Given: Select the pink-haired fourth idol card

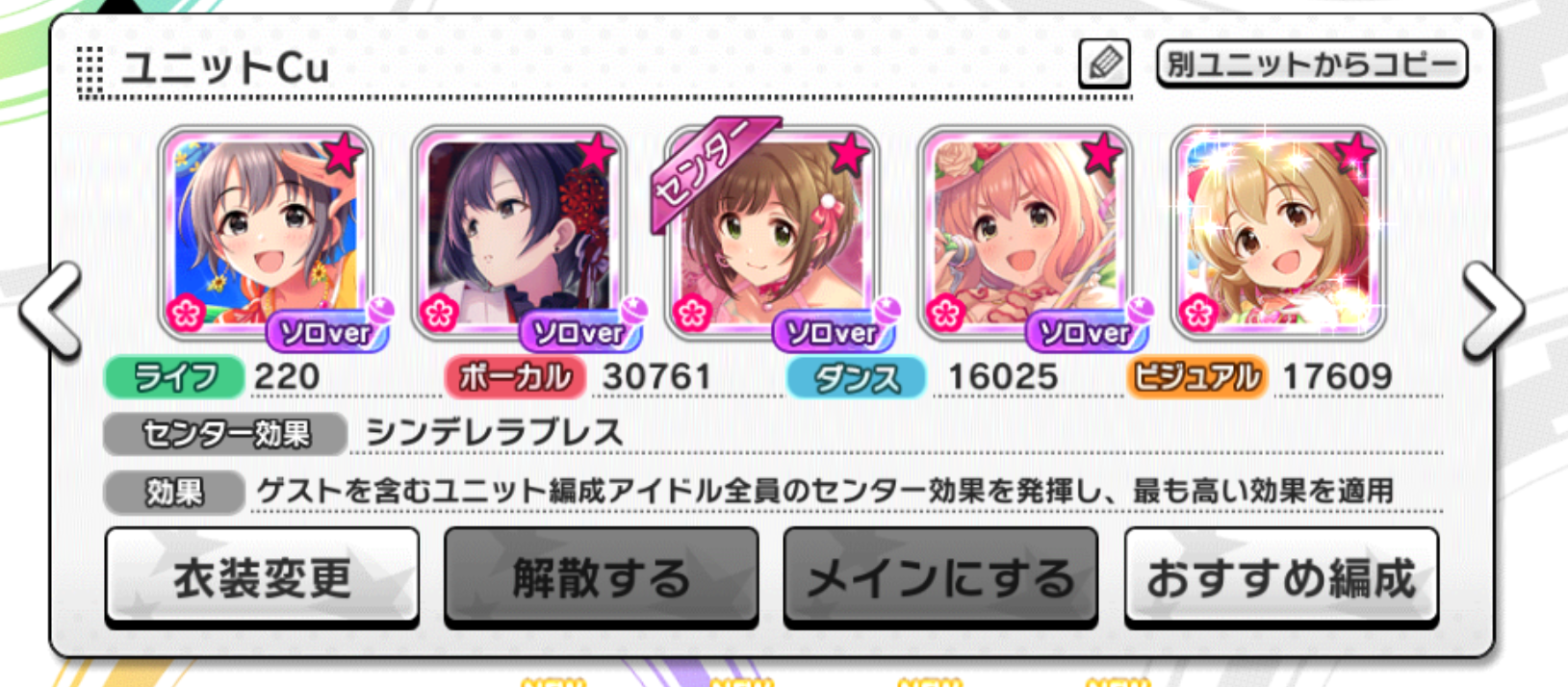Looking at the screenshot, I should pyautogui.click(x=1025, y=233).
